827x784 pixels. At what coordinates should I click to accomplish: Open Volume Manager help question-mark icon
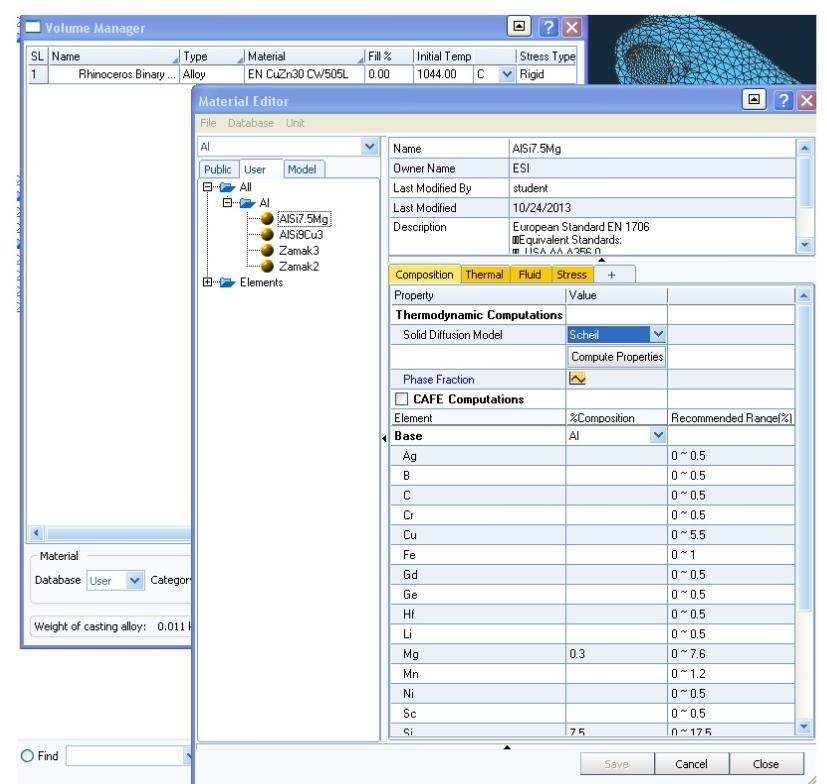pyautogui.click(x=549, y=27)
